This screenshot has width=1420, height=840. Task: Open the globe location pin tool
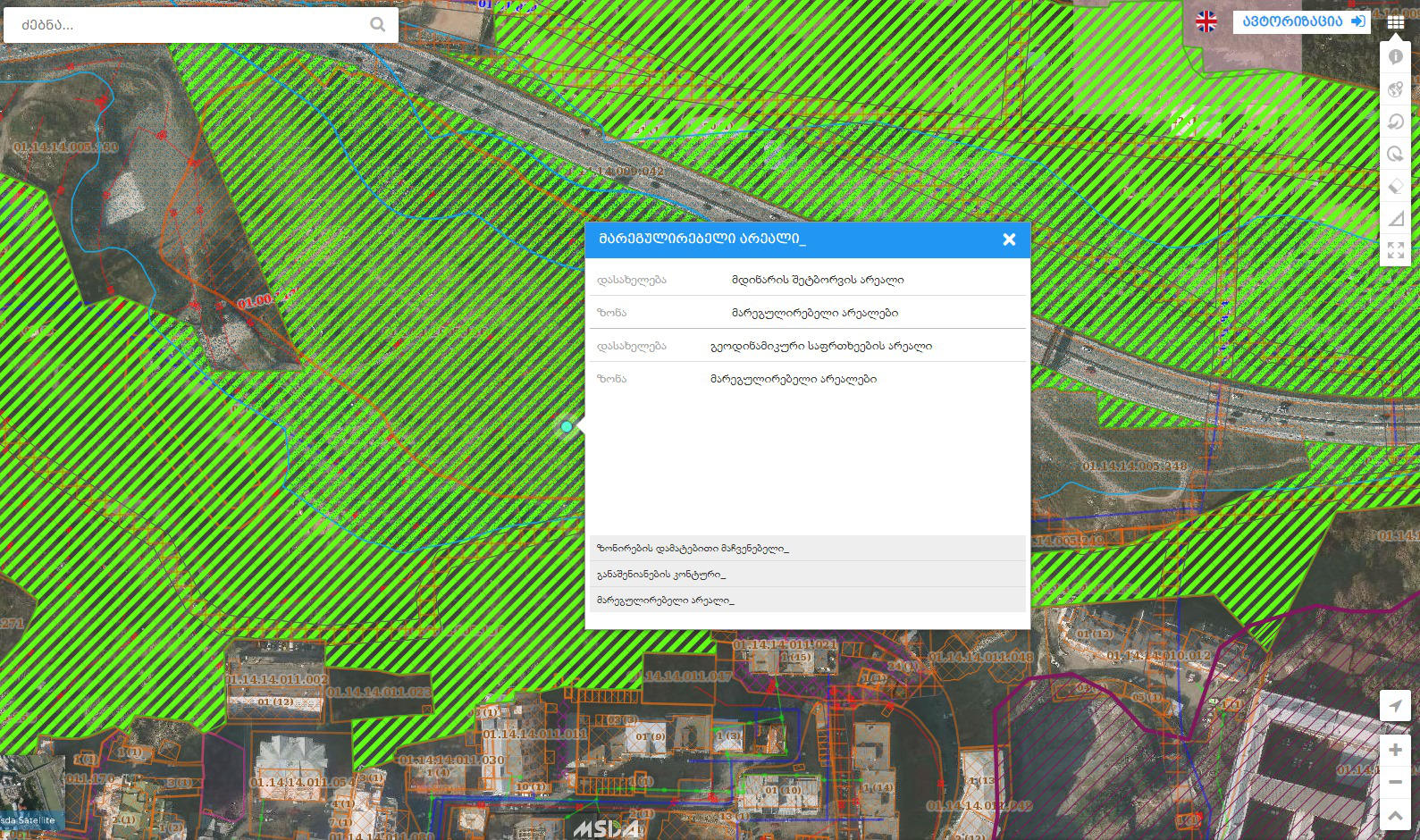pos(1395,89)
